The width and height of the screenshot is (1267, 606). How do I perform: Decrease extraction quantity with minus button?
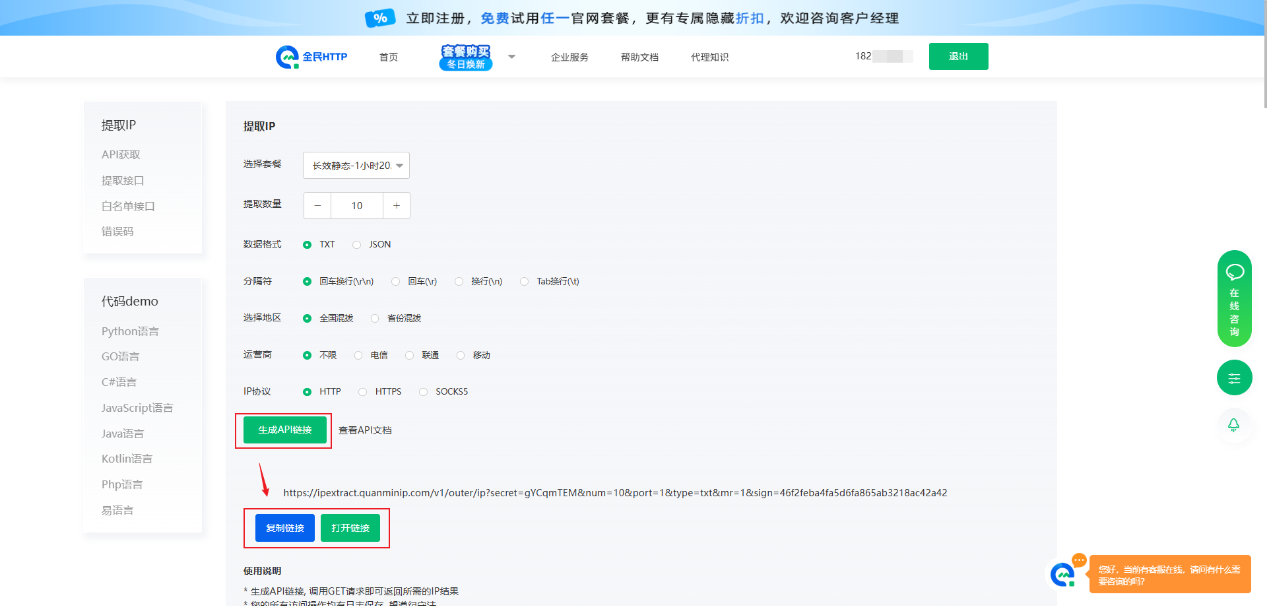317,205
